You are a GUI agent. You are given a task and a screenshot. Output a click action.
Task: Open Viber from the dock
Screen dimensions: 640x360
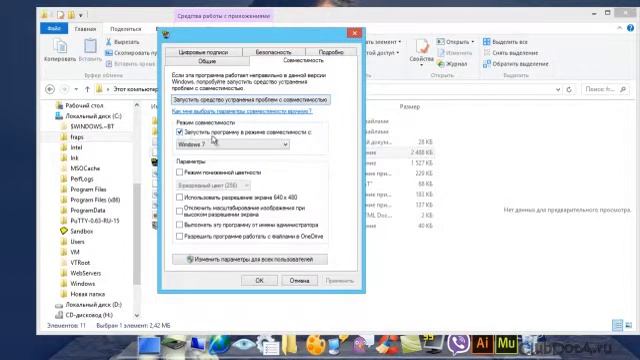tap(458, 344)
